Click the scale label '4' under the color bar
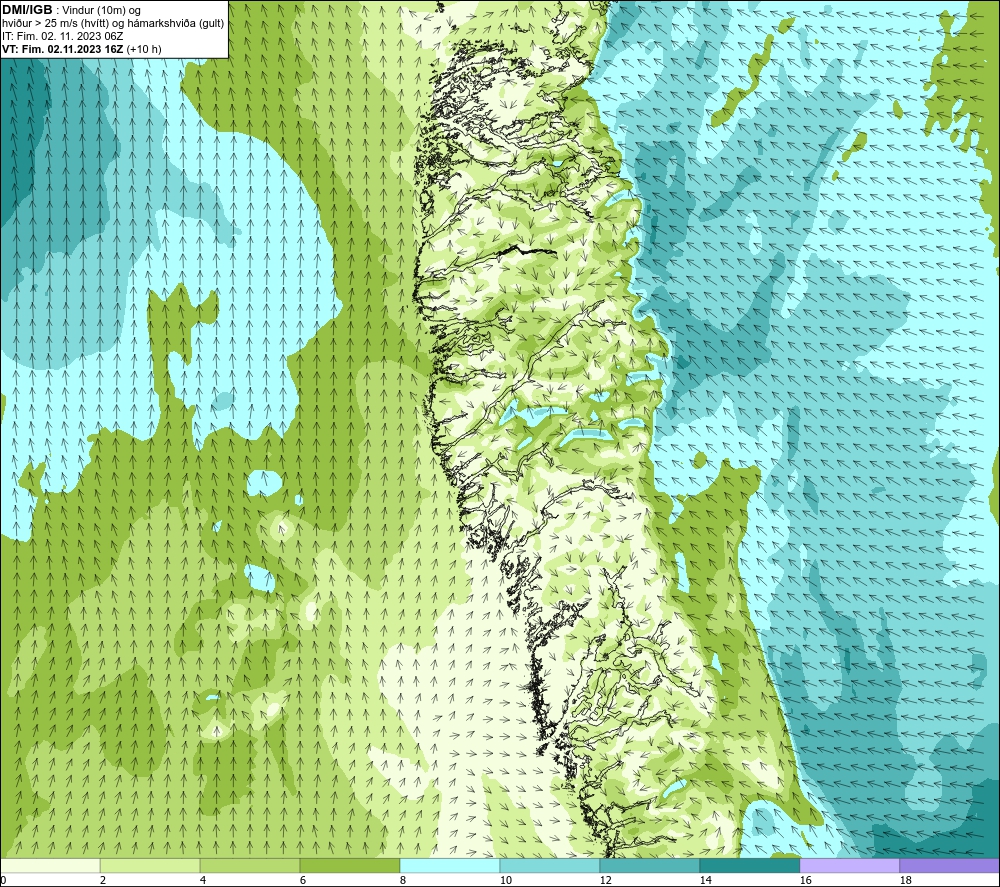Screen dimensions: 1000x887 [203, 881]
